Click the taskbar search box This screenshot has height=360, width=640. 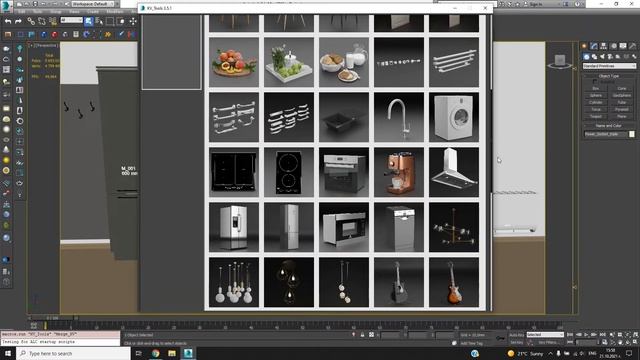point(73,353)
